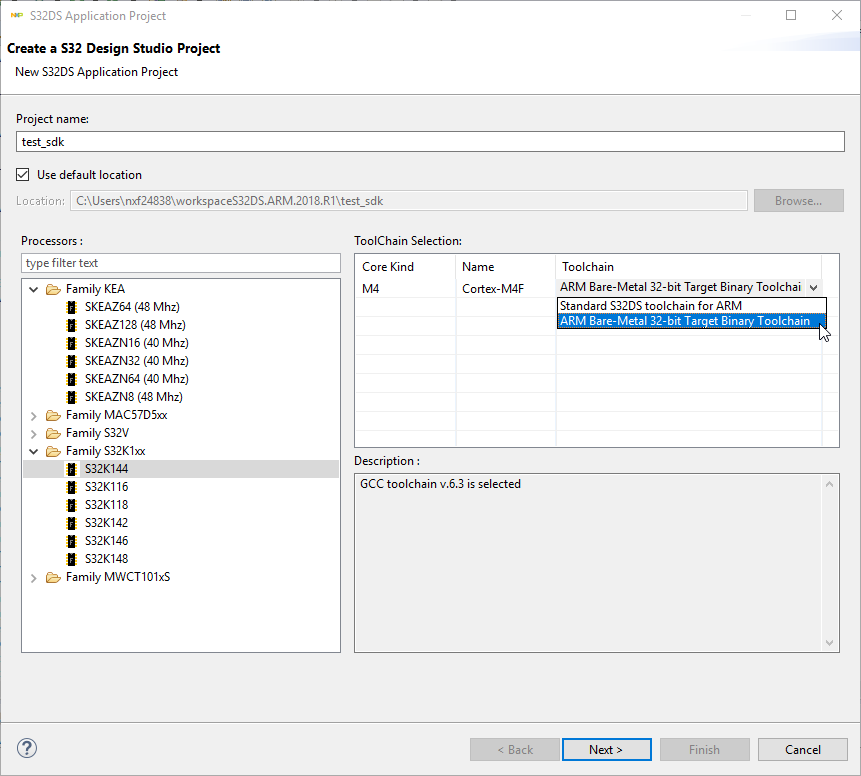
Task: Select S32K148 in the processors tree
Action: [107, 559]
